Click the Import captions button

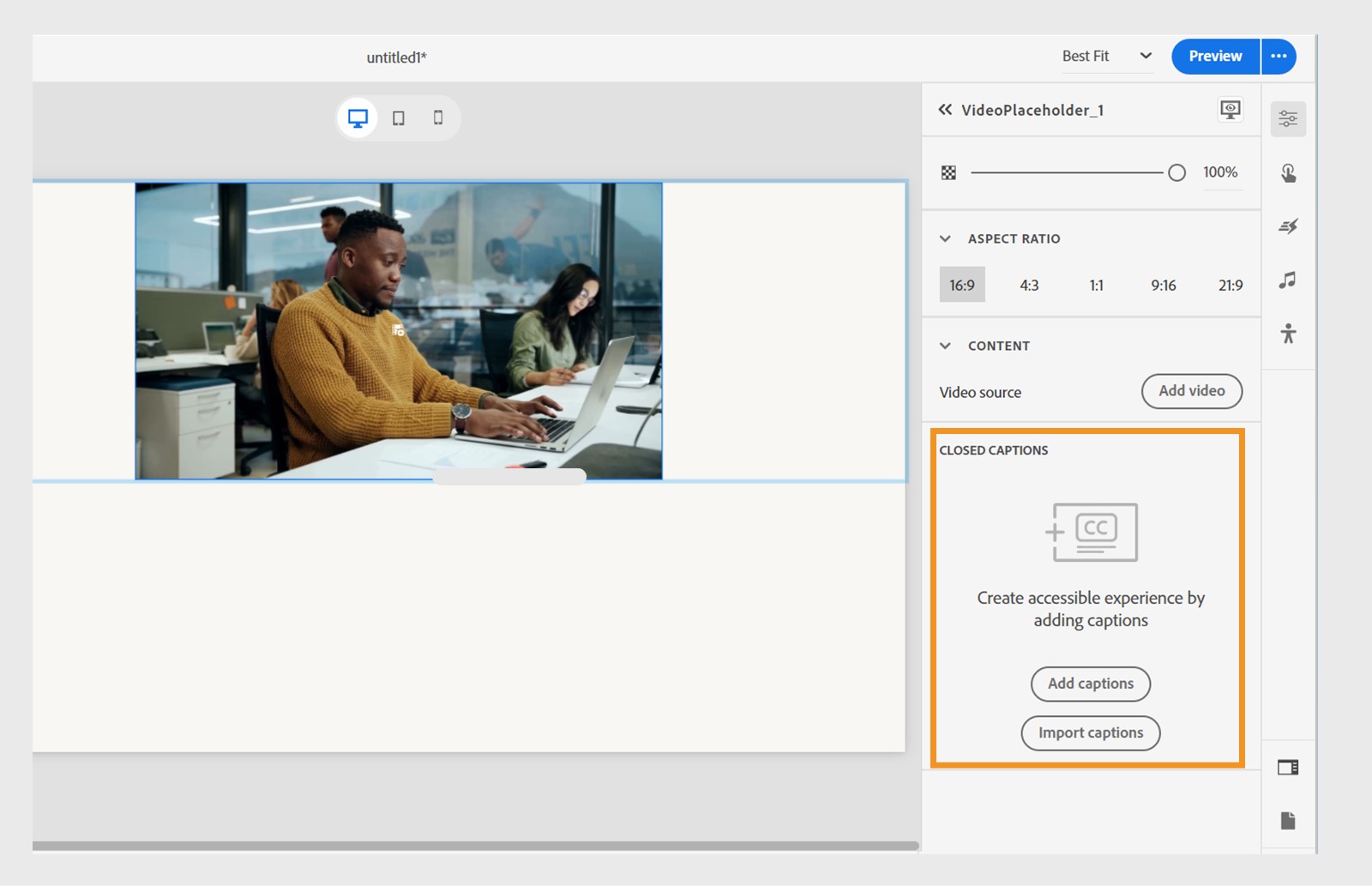[x=1090, y=732]
